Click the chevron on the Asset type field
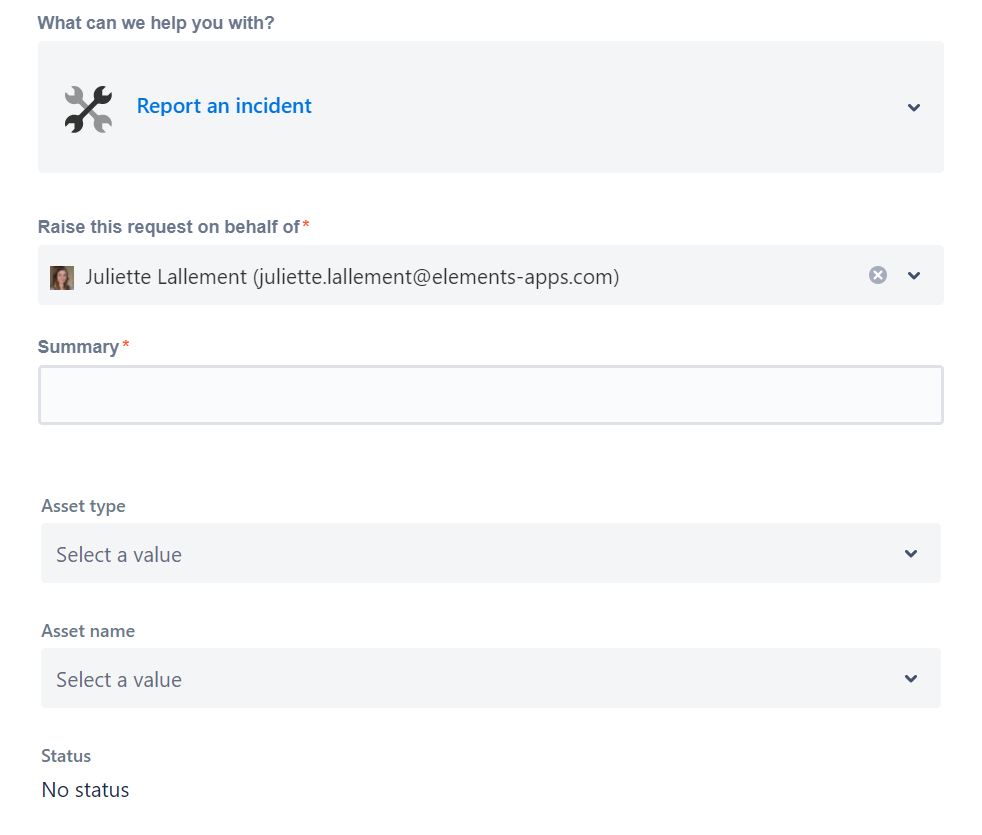 pos(911,552)
